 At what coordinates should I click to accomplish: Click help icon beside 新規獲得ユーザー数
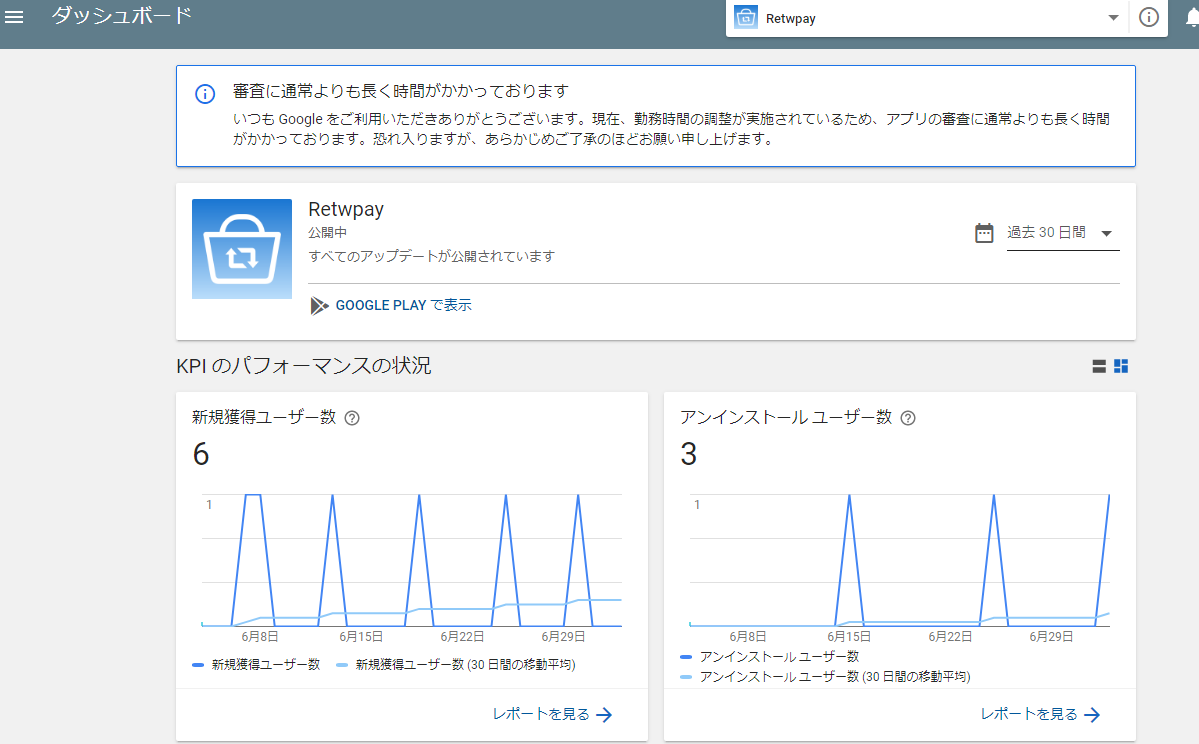(x=351, y=418)
